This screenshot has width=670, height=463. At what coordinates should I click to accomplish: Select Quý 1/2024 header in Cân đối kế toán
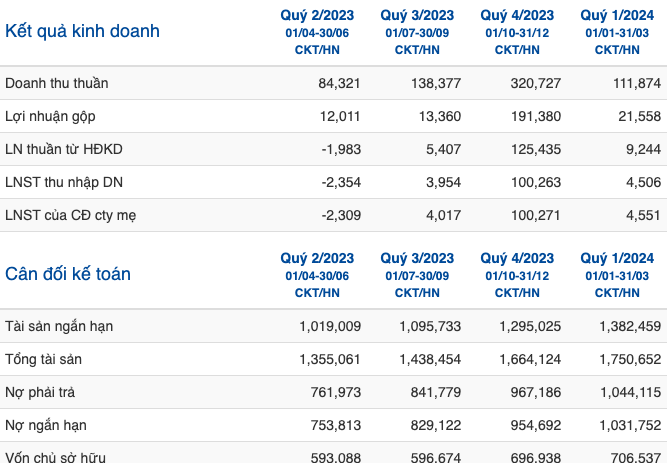coord(617,275)
